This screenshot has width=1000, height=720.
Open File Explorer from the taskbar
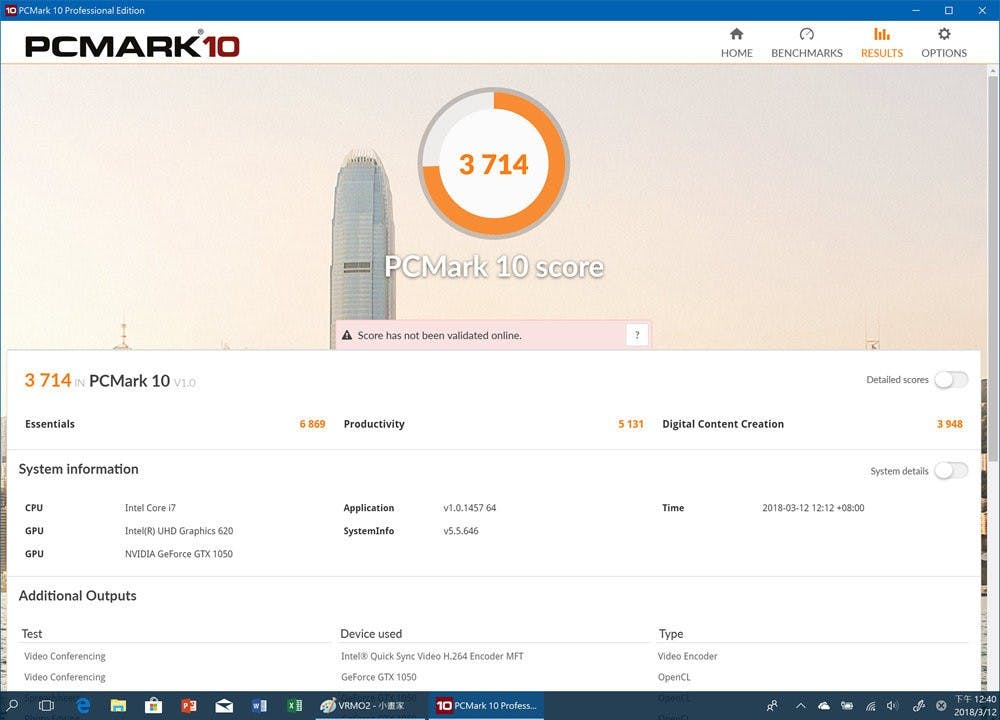click(x=118, y=705)
